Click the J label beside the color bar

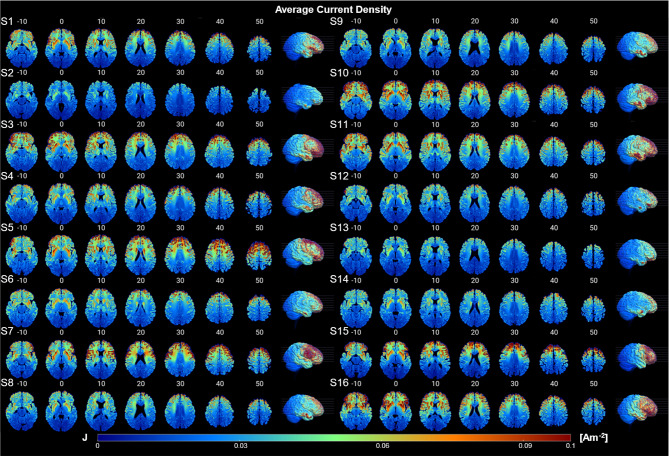(84, 438)
